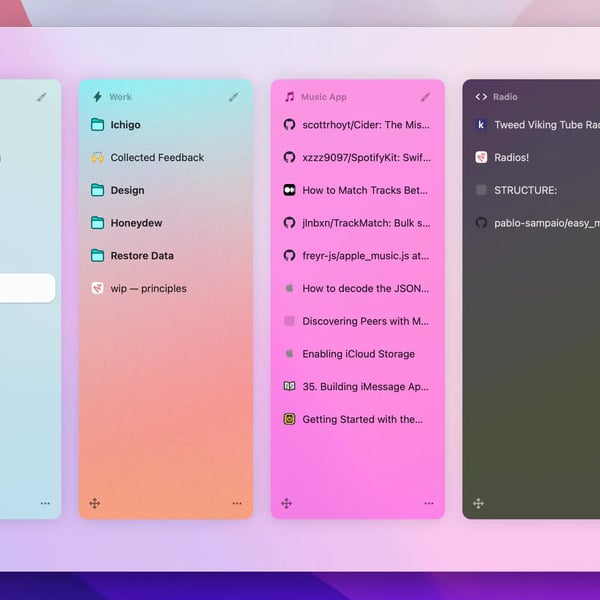Open How to Match Tracks link
This screenshot has height=600, width=600.
pos(364,190)
